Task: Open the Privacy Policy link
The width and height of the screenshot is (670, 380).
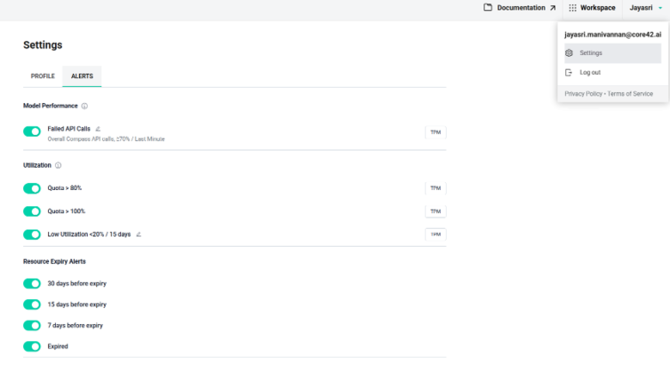Action: pos(583,94)
